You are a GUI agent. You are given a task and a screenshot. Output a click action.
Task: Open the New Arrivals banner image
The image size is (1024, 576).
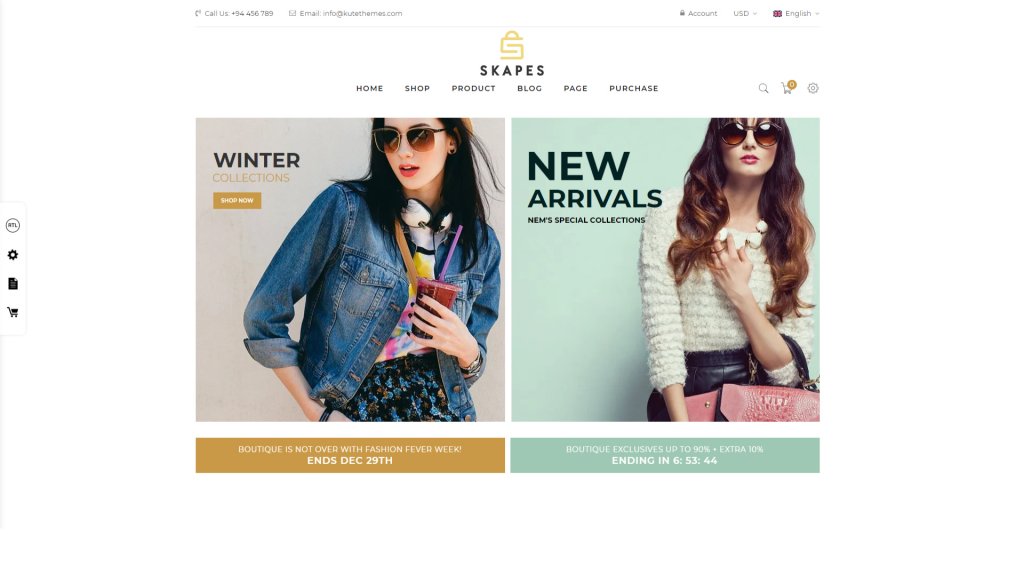665,270
